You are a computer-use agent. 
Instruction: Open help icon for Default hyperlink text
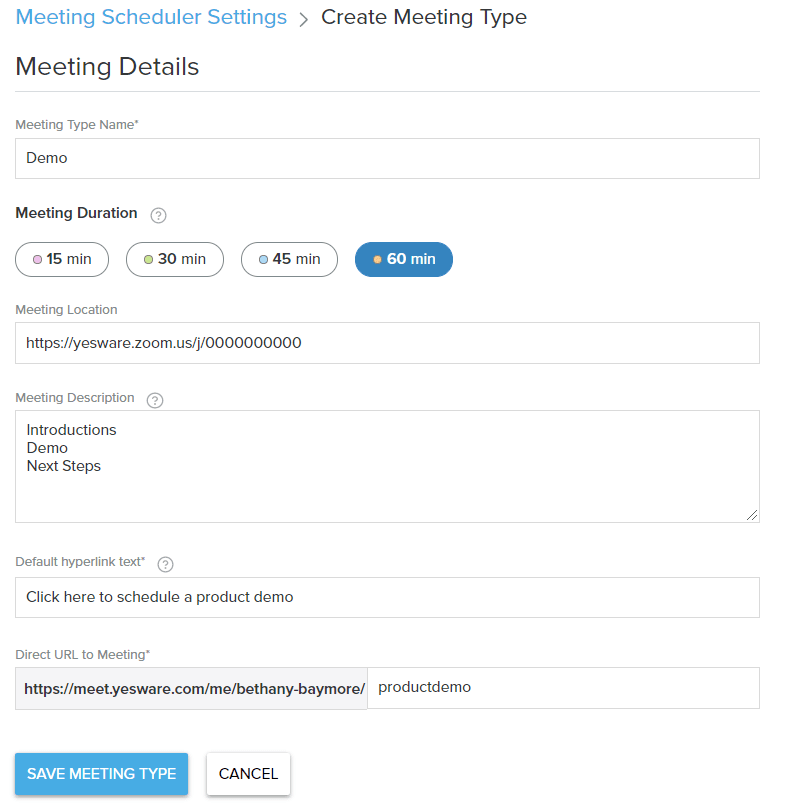point(165,563)
